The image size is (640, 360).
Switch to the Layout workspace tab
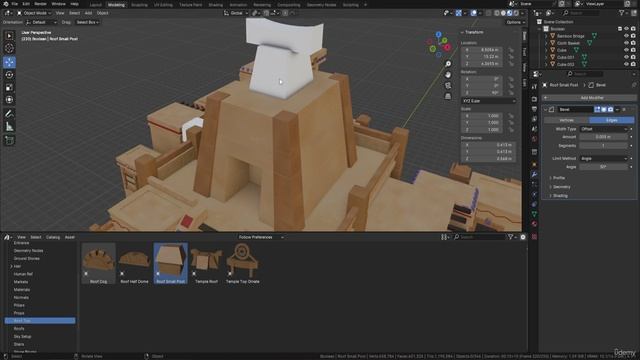(x=96, y=5)
